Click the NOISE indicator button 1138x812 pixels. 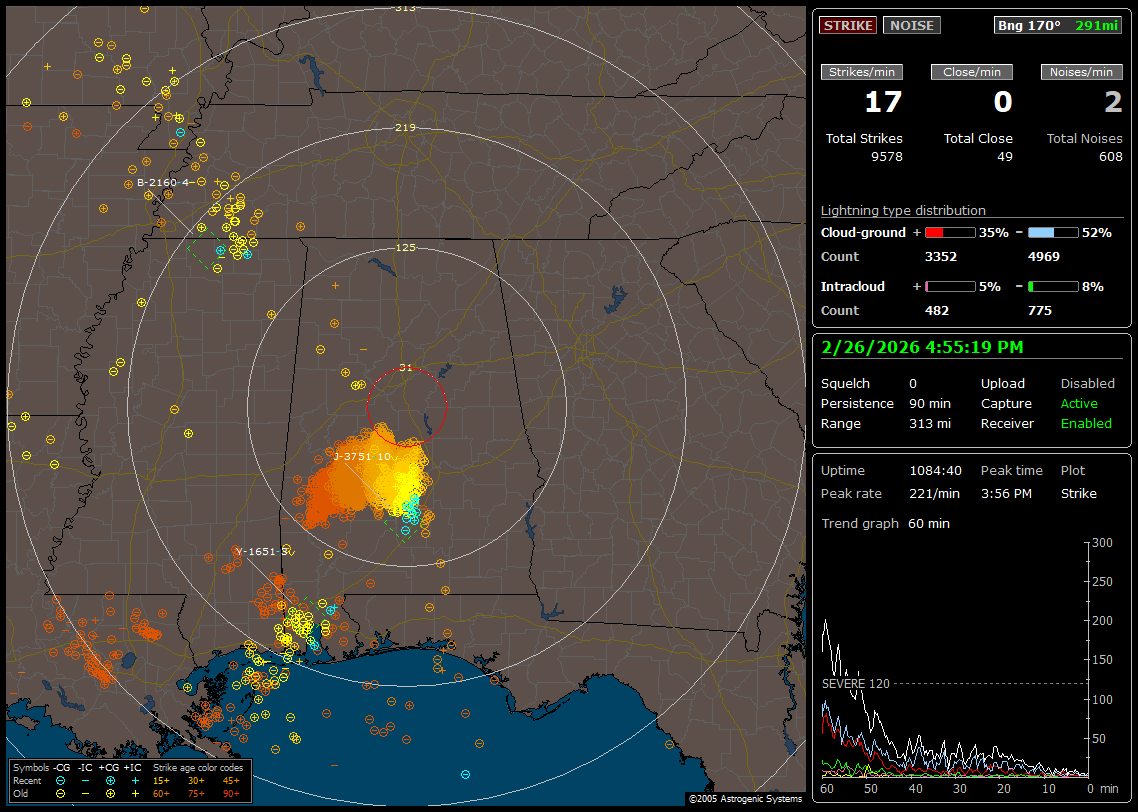(911, 25)
